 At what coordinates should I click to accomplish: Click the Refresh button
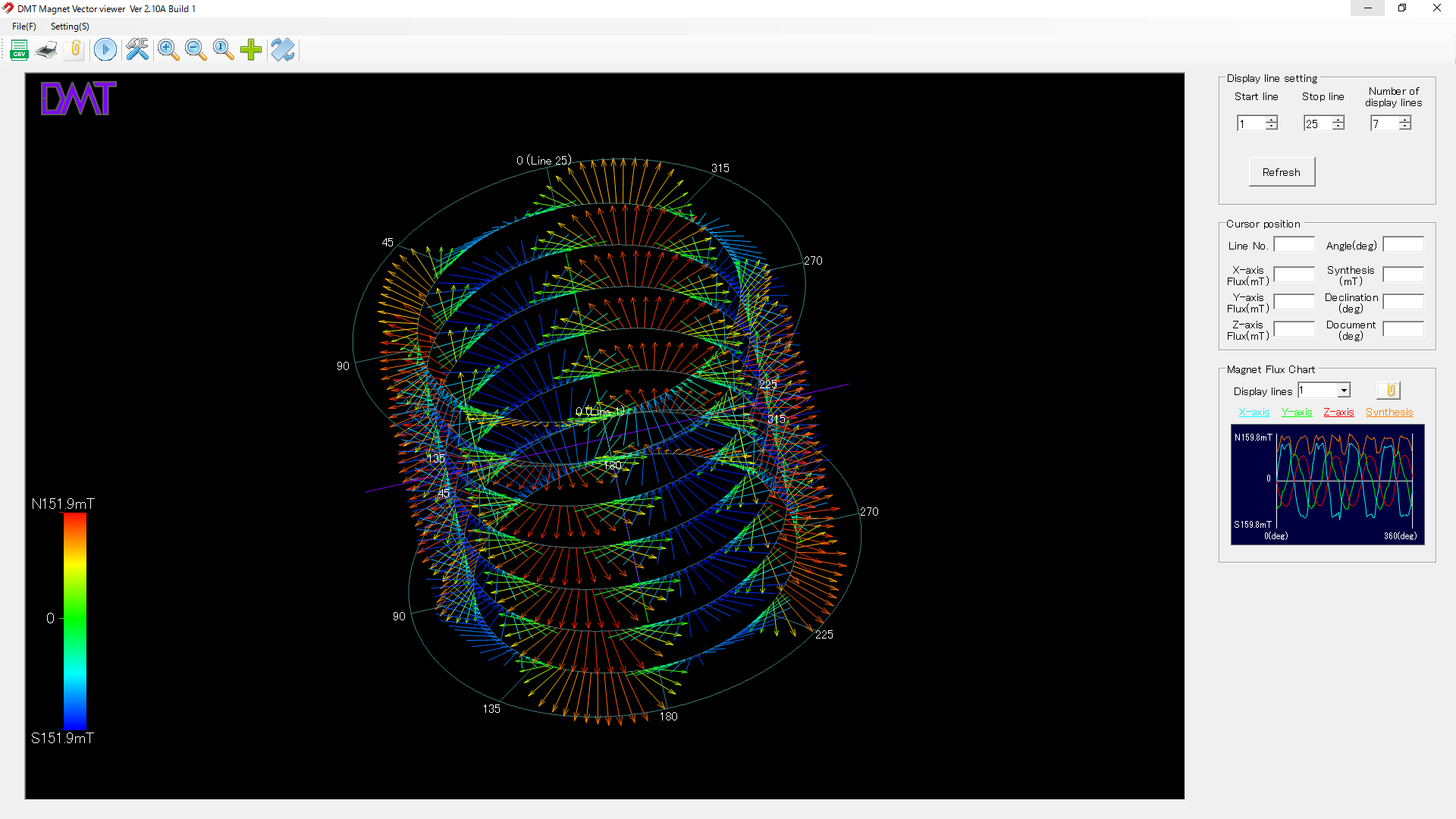[x=1282, y=172]
